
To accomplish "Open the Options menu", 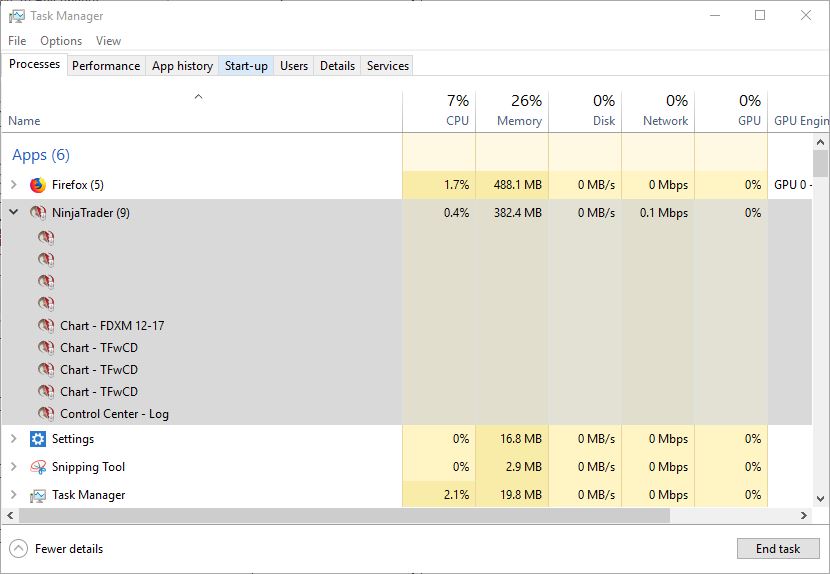I will (61, 41).
